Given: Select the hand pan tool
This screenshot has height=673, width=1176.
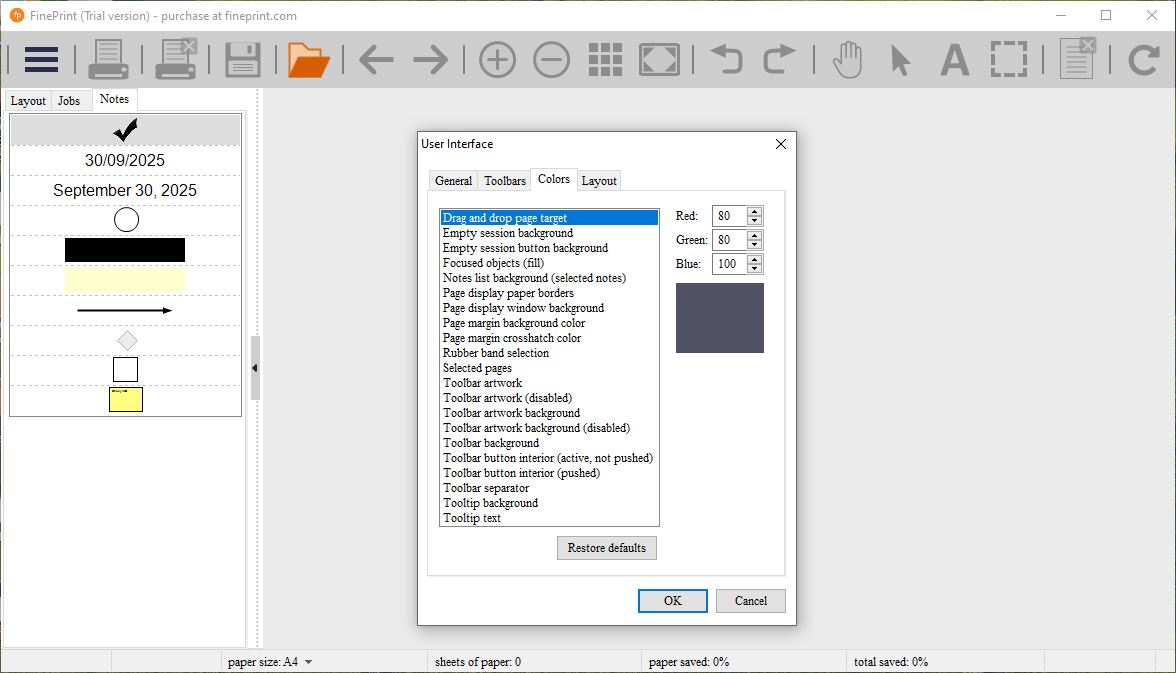Looking at the screenshot, I should tap(848, 60).
